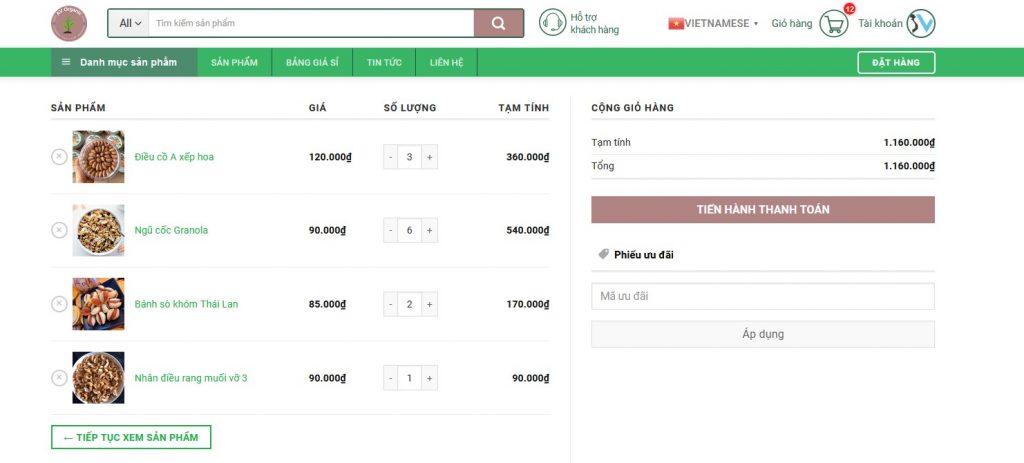Go to the BẢNG GIÁ SỈ menu
Viewport: 1024px width, 463px height.
pos(312,62)
